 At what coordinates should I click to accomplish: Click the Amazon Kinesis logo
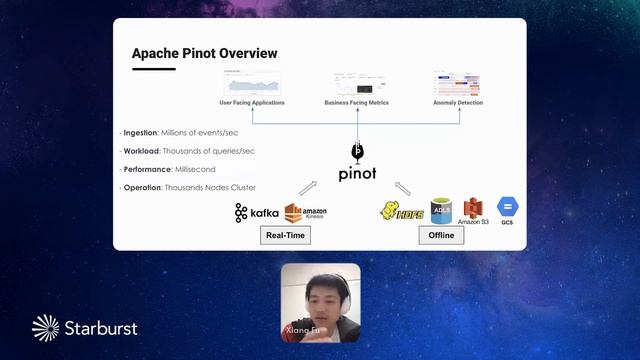coord(306,213)
